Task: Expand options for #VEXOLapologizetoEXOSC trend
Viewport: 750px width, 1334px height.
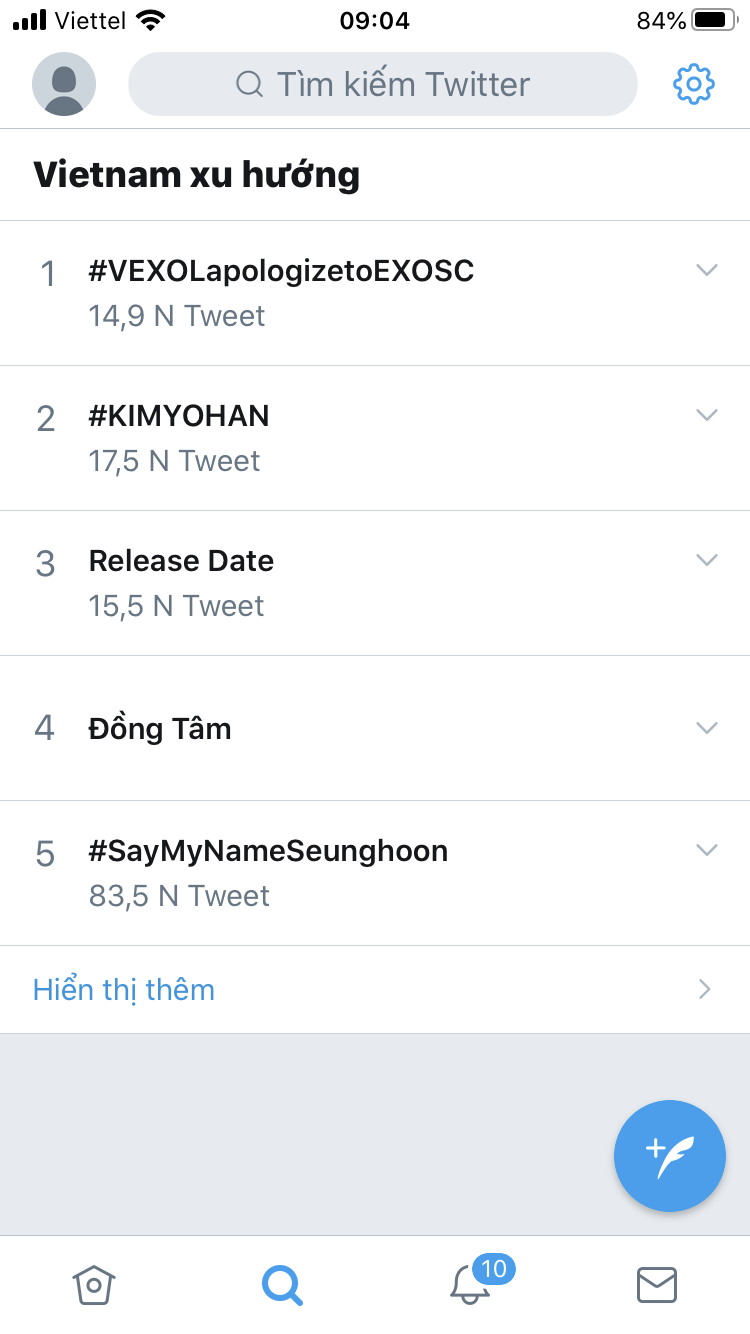Action: (x=707, y=270)
